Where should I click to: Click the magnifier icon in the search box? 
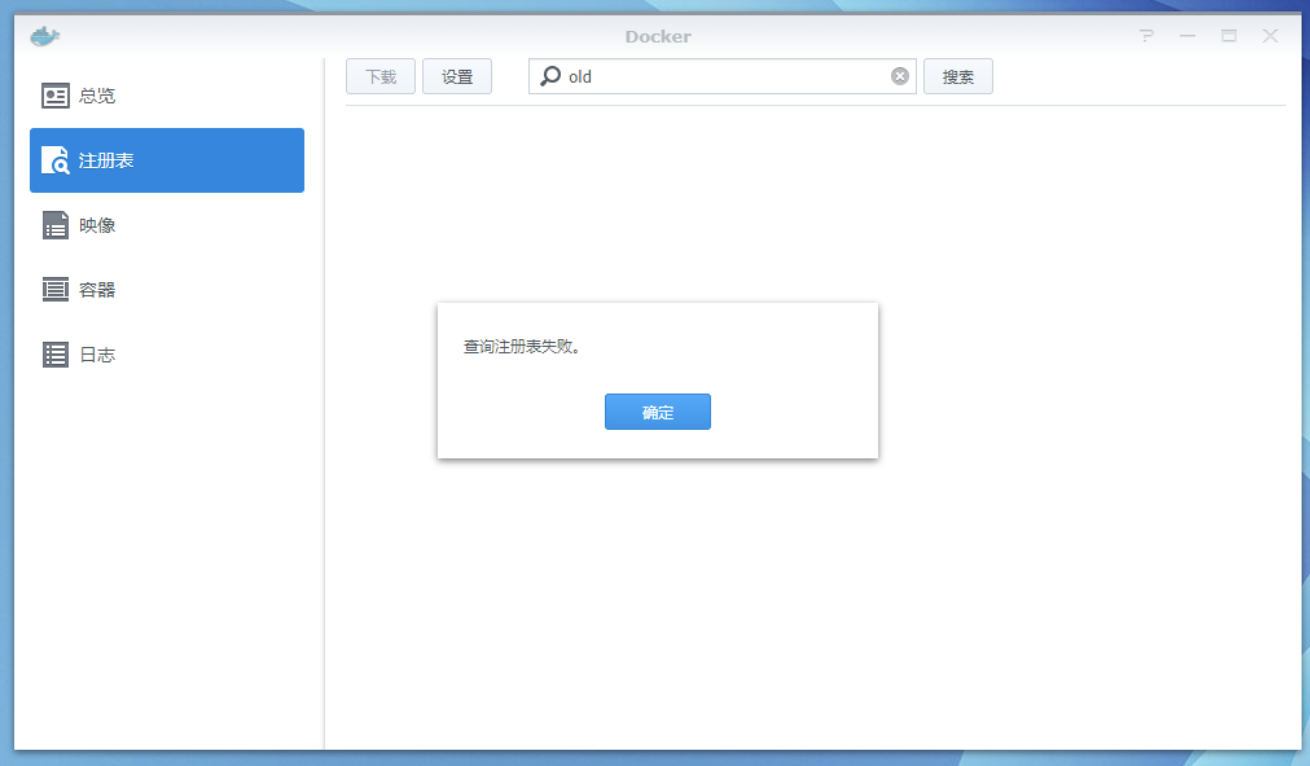tap(550, 76)
